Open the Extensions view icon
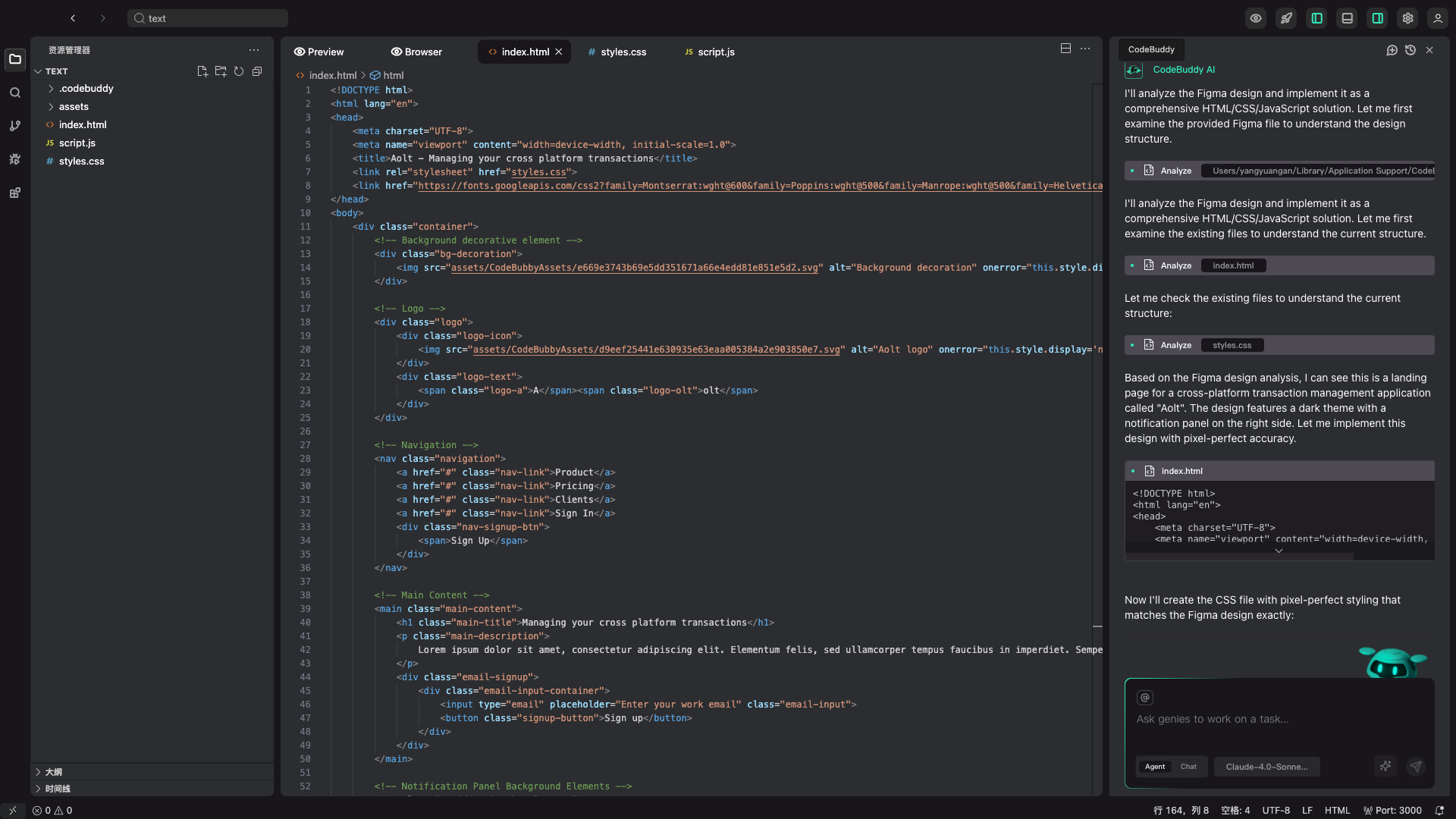This screenshot has height=819, width=1456. point(15,193)
